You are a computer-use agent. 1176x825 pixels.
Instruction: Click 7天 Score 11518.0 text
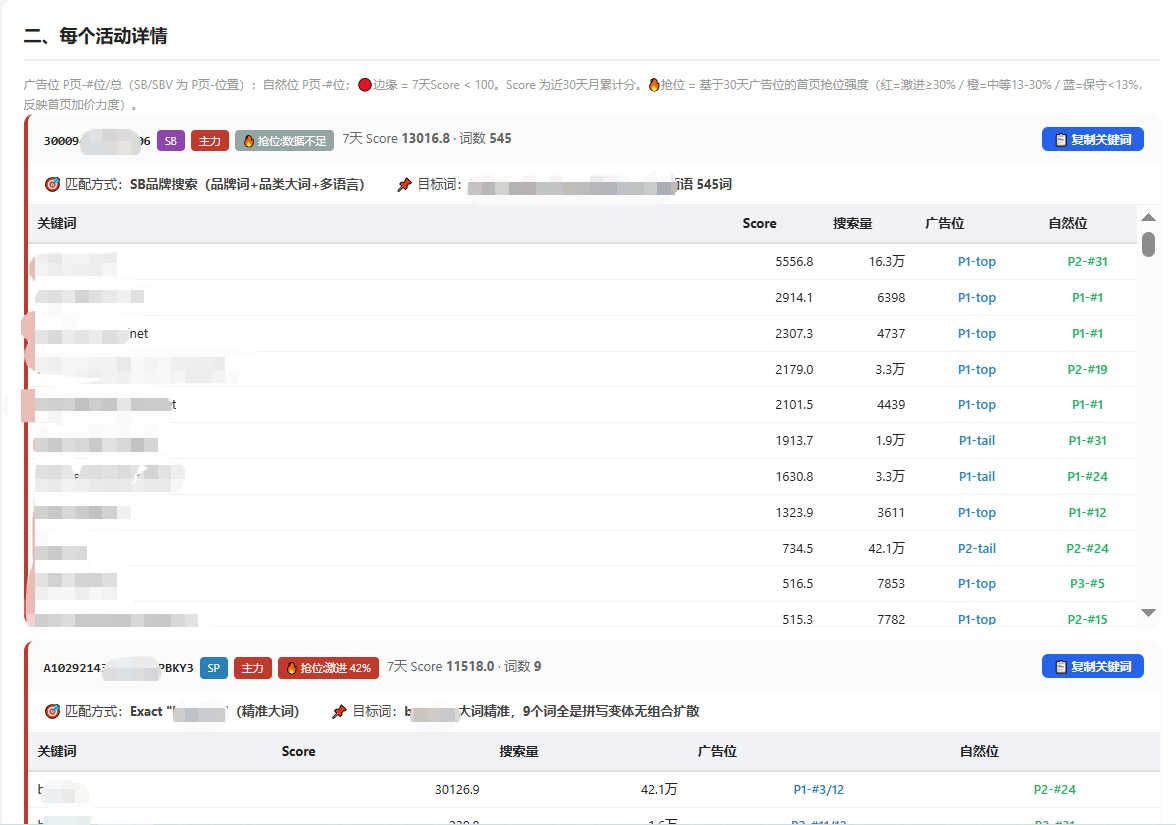click(x=441, y=666)
